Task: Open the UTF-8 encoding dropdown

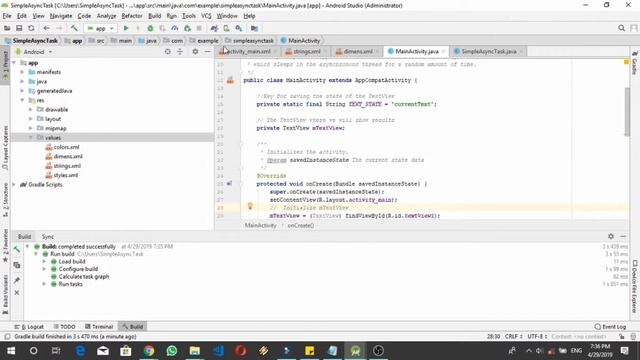Action: 537,337
